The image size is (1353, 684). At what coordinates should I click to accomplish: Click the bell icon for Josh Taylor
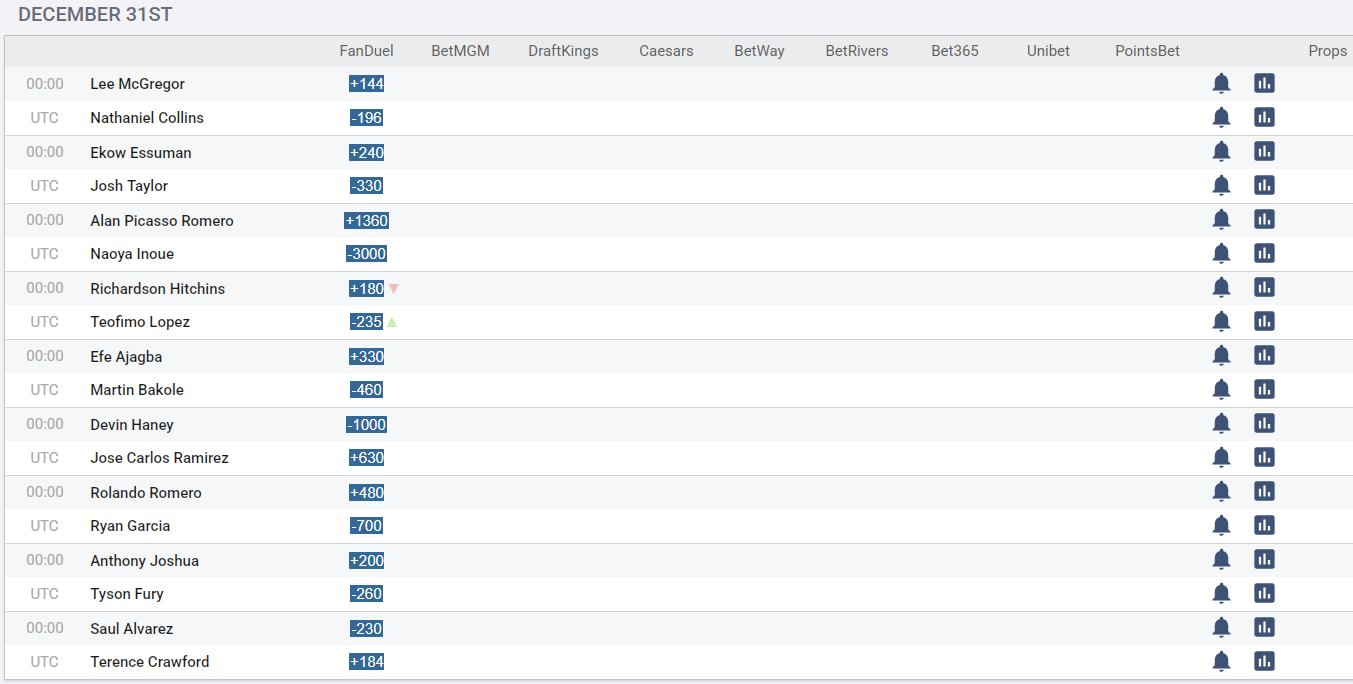1221,186
